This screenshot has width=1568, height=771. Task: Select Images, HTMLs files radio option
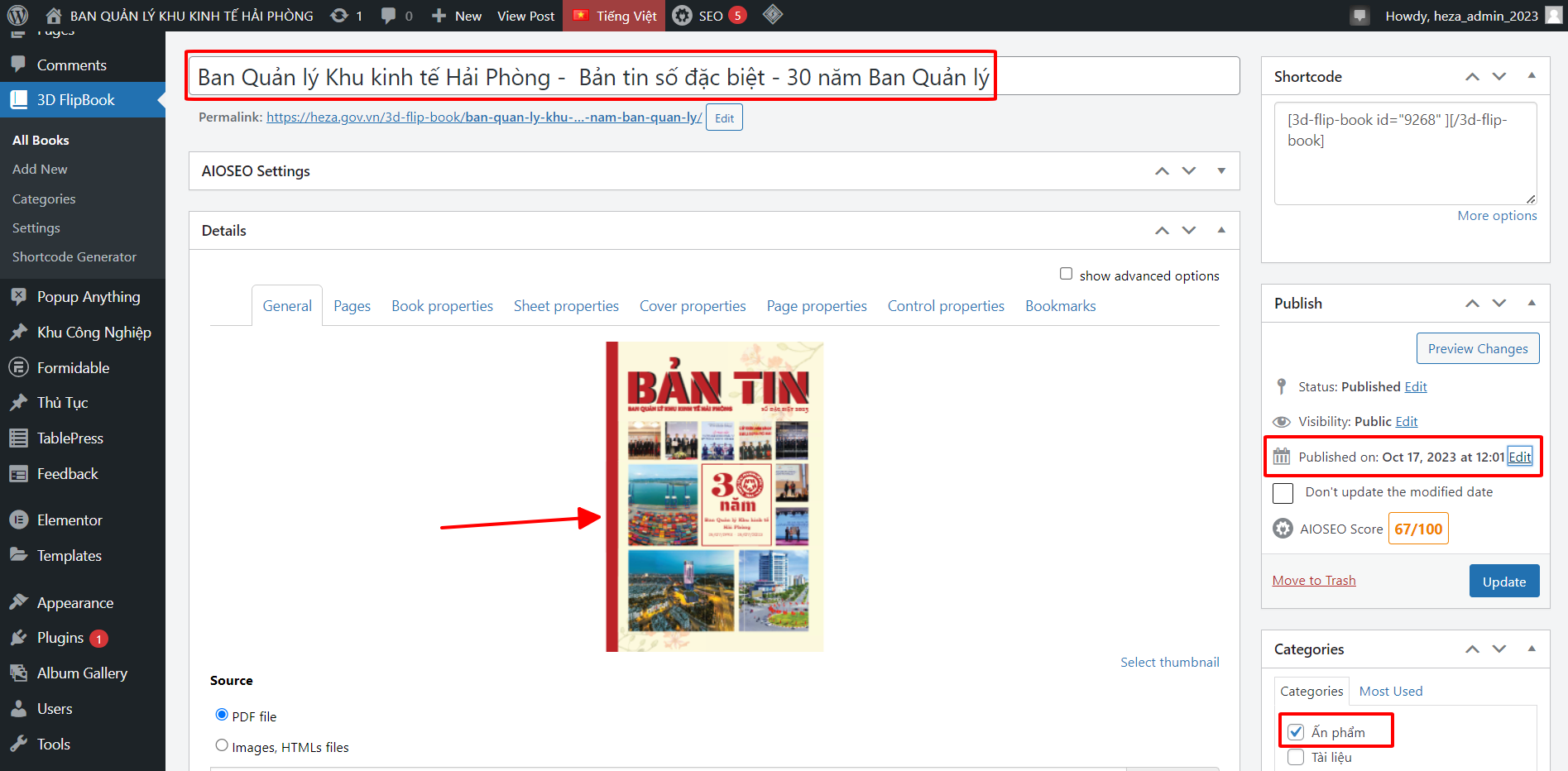click(x=222, y=745)
